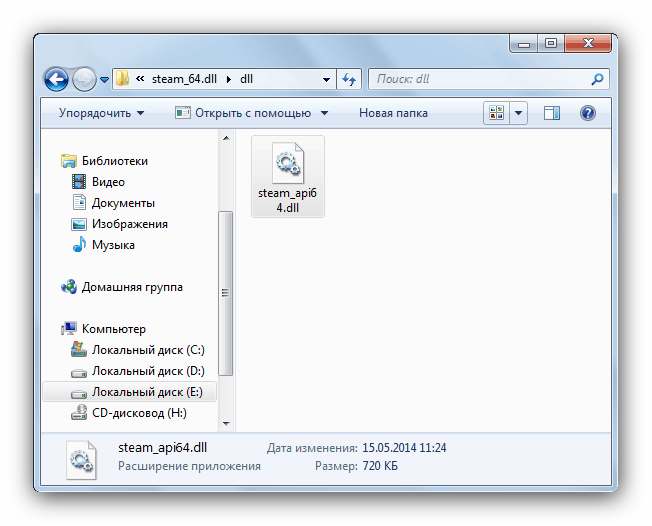The image size is (652, 526).
Task: Click navigation pane scrollbar up arrow
Action: tap(226, 138)
